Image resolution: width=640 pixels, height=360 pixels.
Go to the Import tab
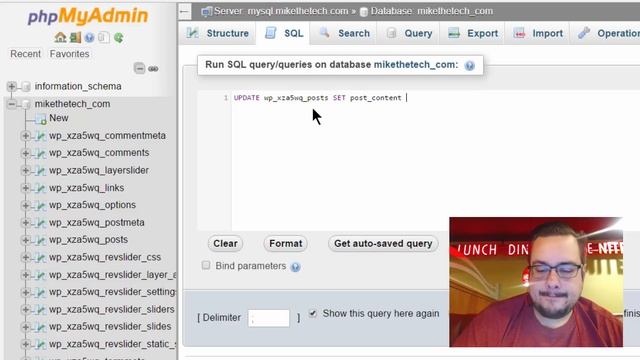[x=538, y=33]
